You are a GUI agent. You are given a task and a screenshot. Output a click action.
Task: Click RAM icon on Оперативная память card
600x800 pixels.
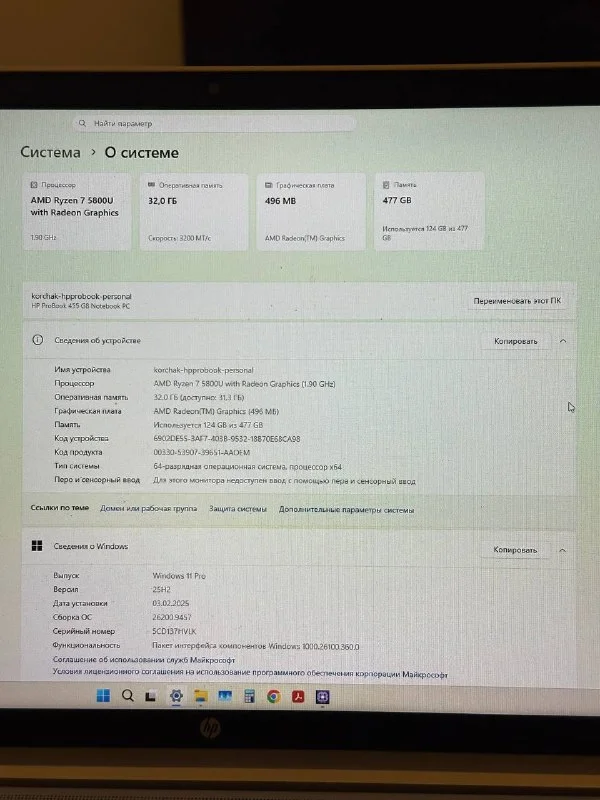coord(151,185)
